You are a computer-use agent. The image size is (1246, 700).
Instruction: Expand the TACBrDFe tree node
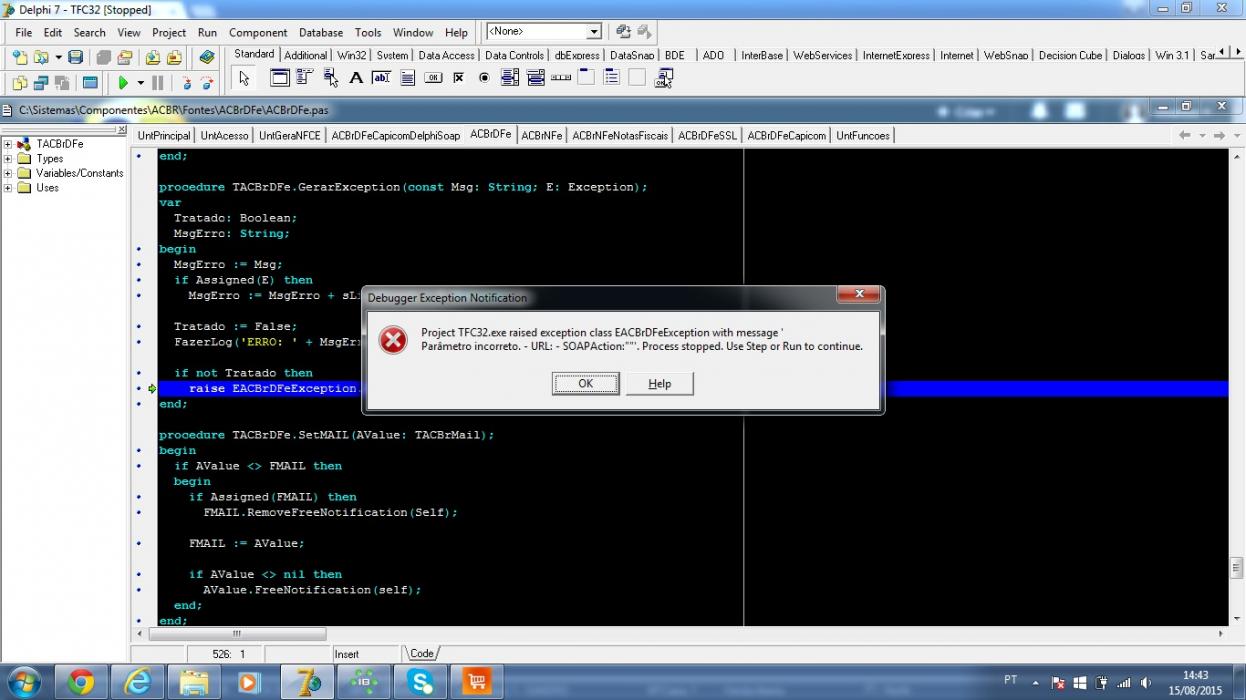click(x=8, y=144)
